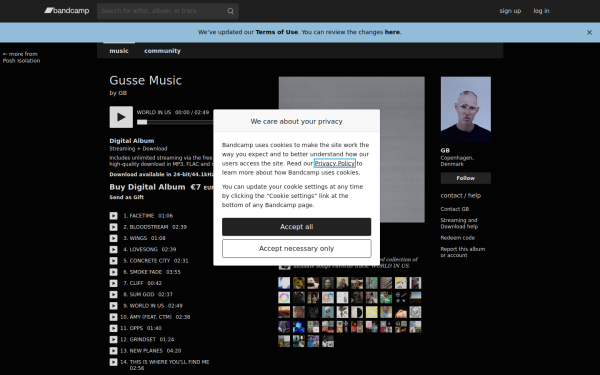Open the GB artist photo
Screen dimensions: 600x375
[466, 109]
